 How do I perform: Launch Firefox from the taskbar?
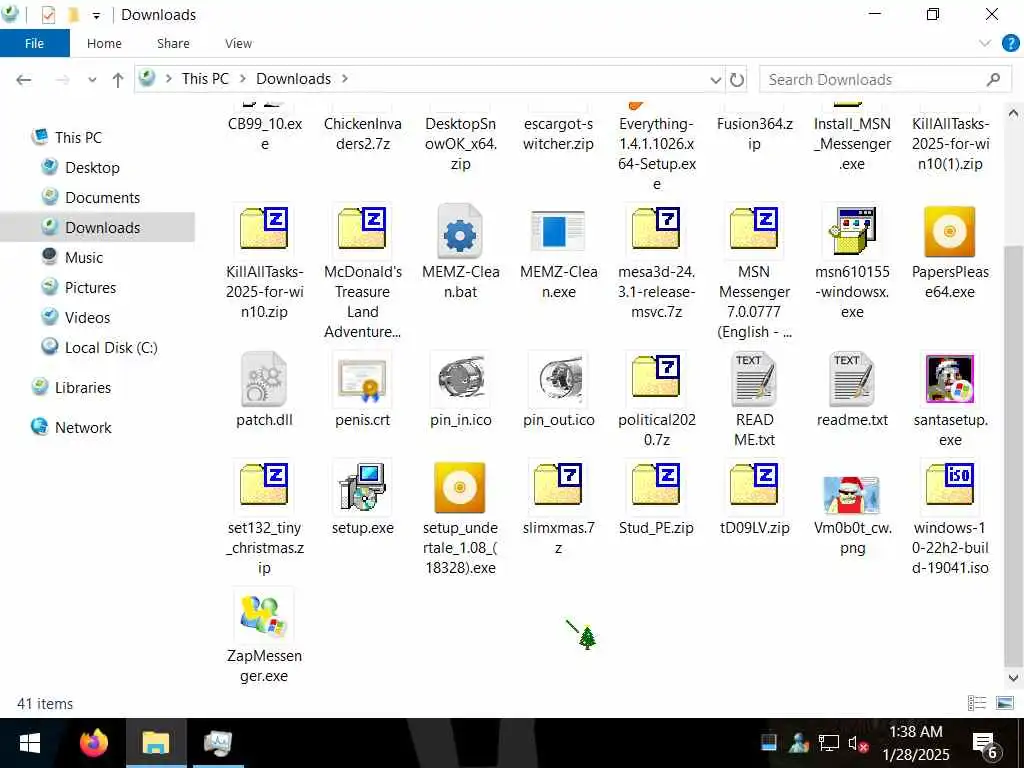tap(94, 743)
